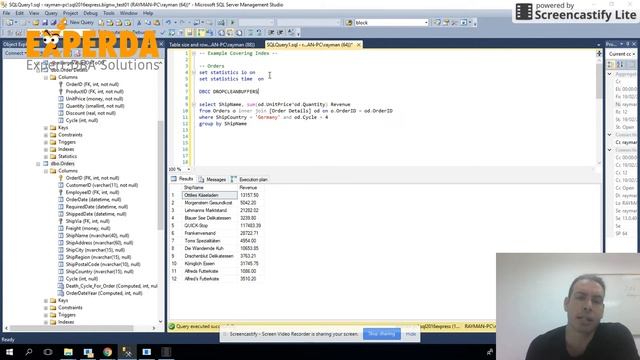Open the Query menu
Viewport: 640px width, 360px height.
(51, 13)
